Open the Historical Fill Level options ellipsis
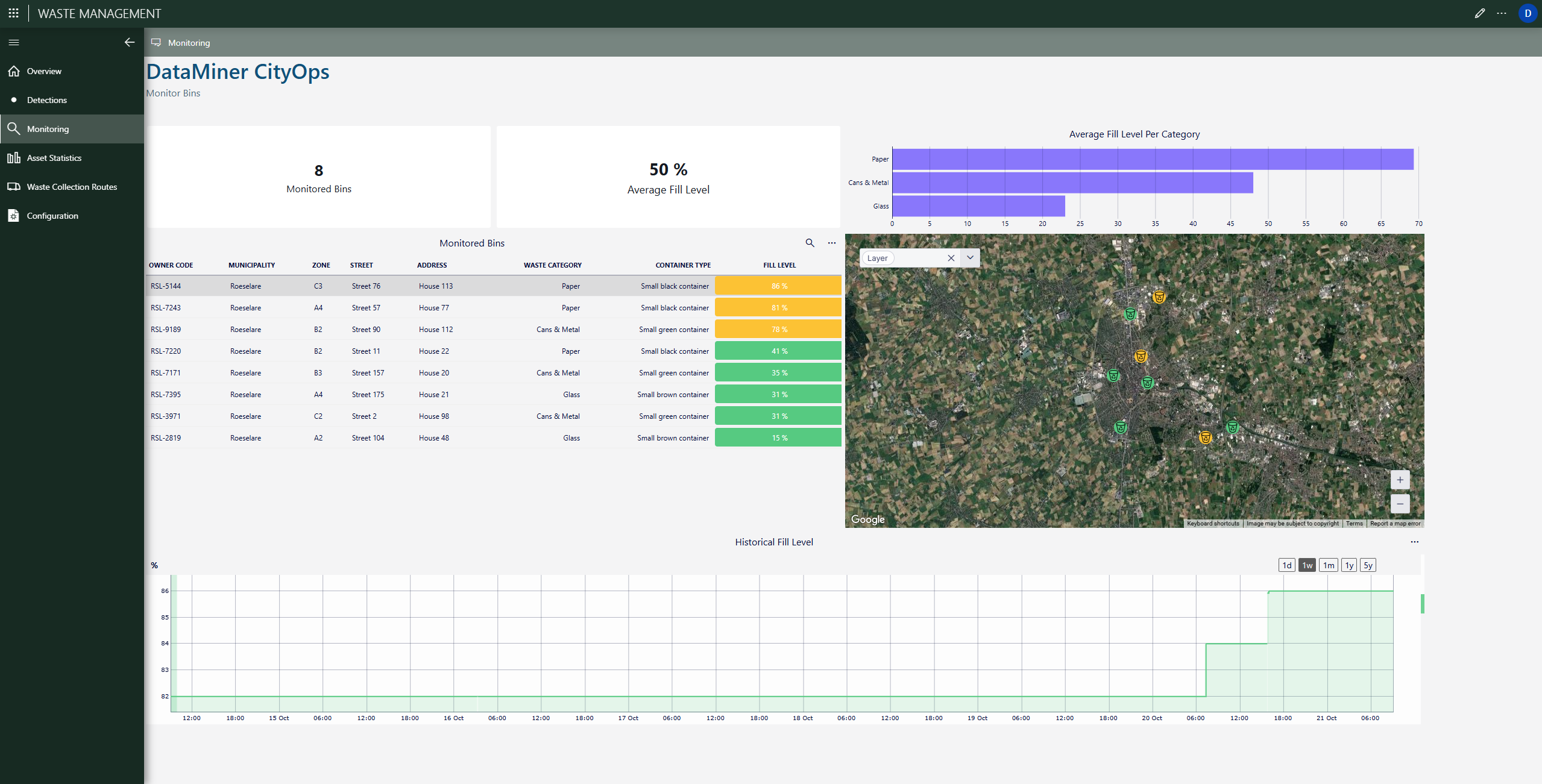The height and width of the screenshot is (784, 1542). (x=1414, y=542)
